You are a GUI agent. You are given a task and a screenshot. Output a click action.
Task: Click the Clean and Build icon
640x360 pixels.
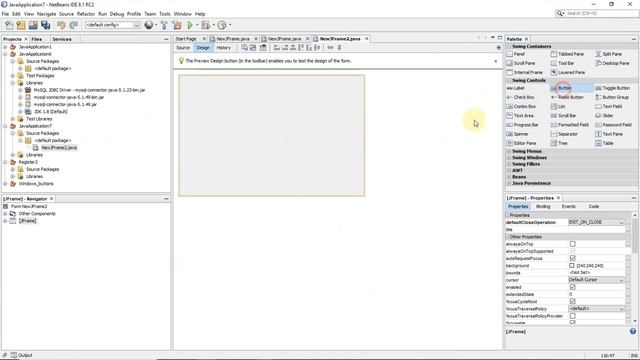(x=177, y=25)
